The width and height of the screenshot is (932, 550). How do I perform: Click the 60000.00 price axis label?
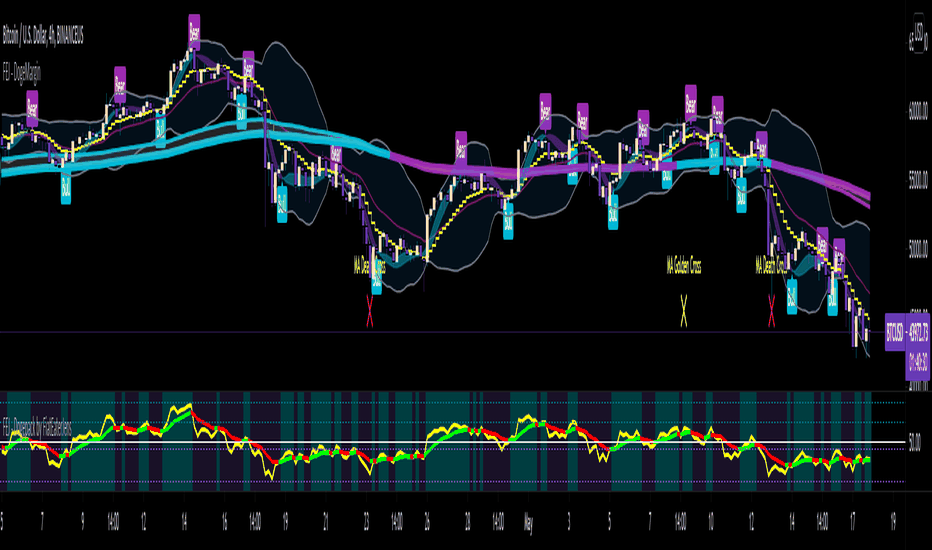[918, 112]
